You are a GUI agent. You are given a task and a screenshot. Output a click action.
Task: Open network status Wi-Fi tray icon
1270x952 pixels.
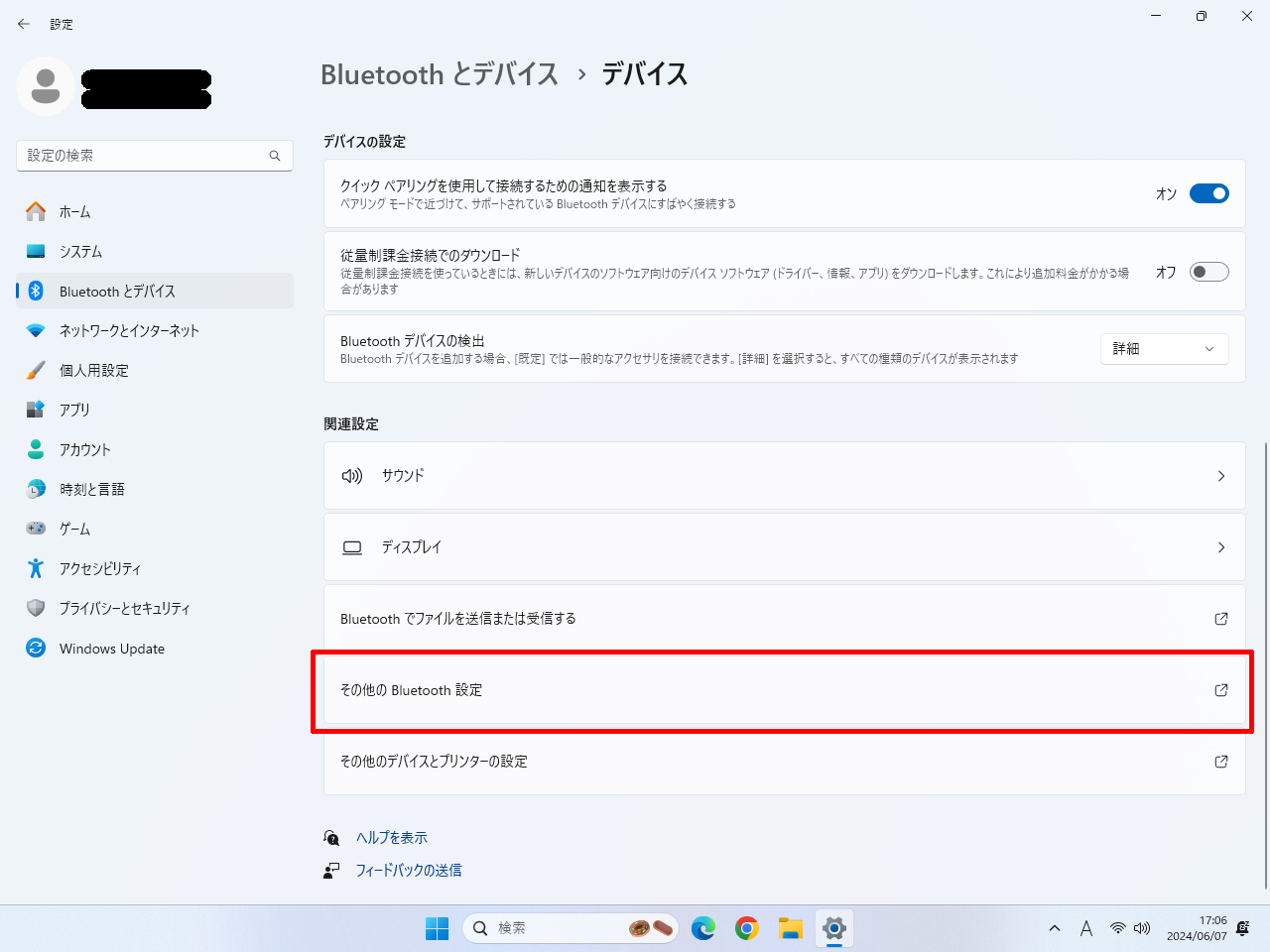1118,928
